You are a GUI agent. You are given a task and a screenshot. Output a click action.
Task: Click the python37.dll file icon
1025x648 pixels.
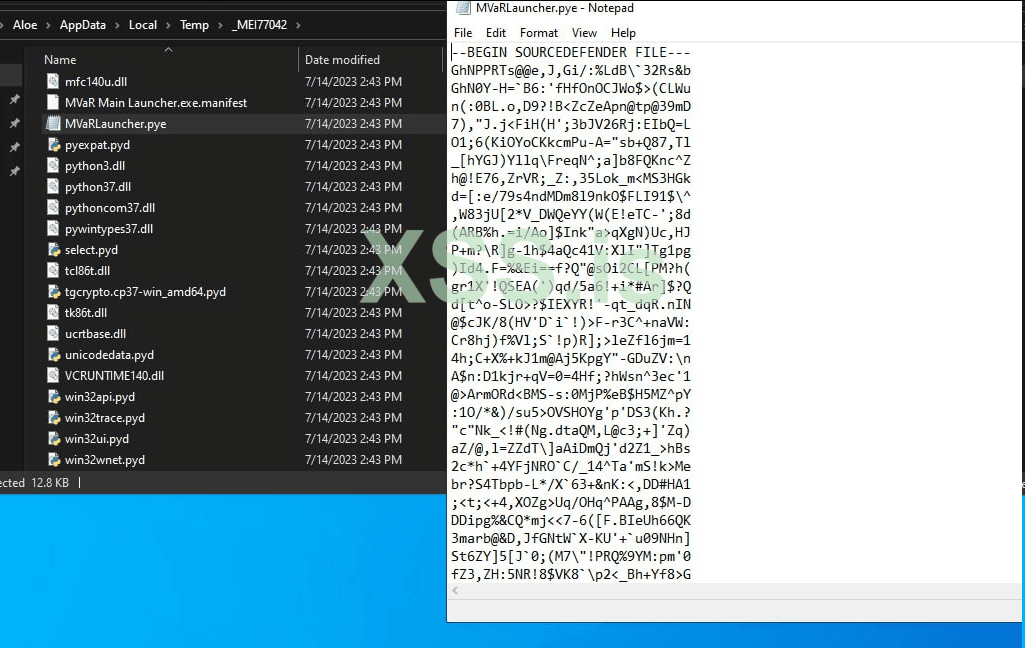coord(53,186)
